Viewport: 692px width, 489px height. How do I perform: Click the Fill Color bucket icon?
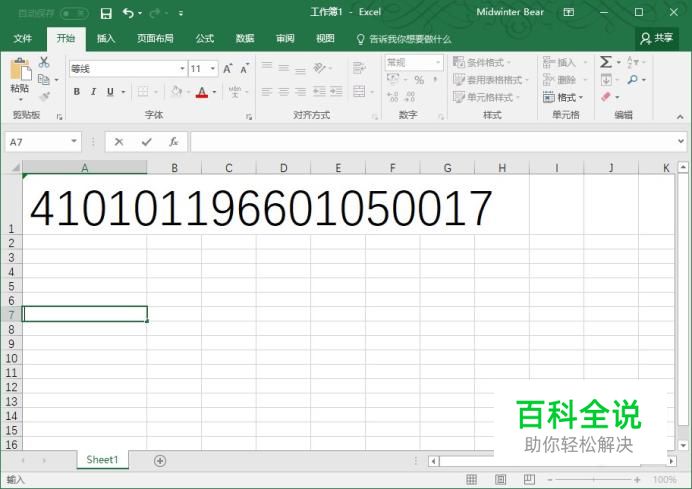click(177, 91)
